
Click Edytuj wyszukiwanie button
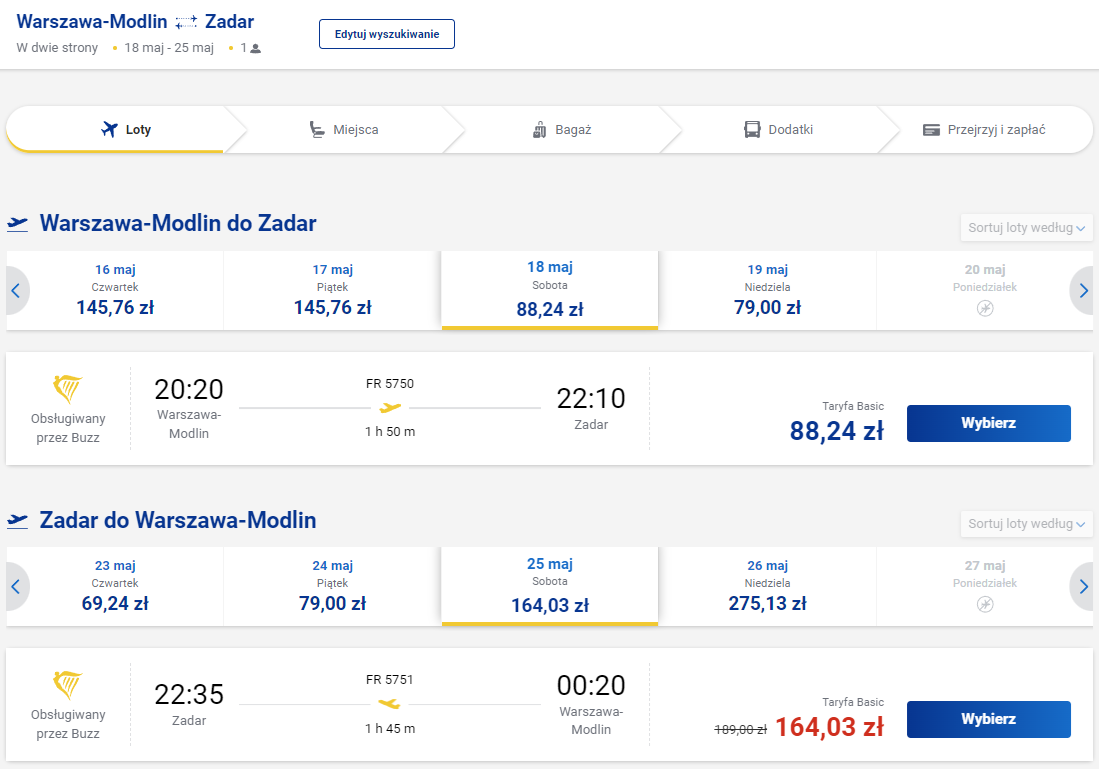pos(387,34)
